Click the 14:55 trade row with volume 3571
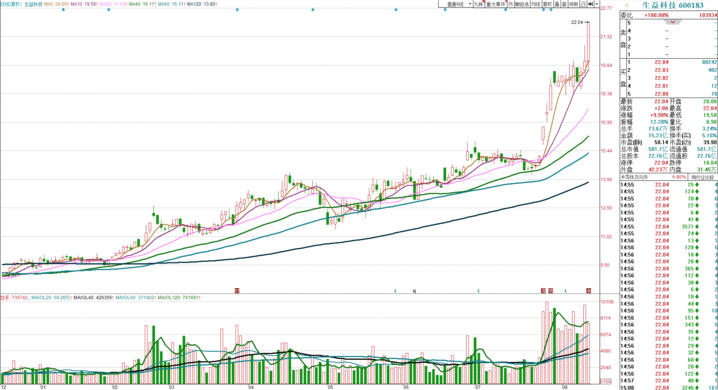Viewport: 718px width, 390px height. [x=669, y=227]
